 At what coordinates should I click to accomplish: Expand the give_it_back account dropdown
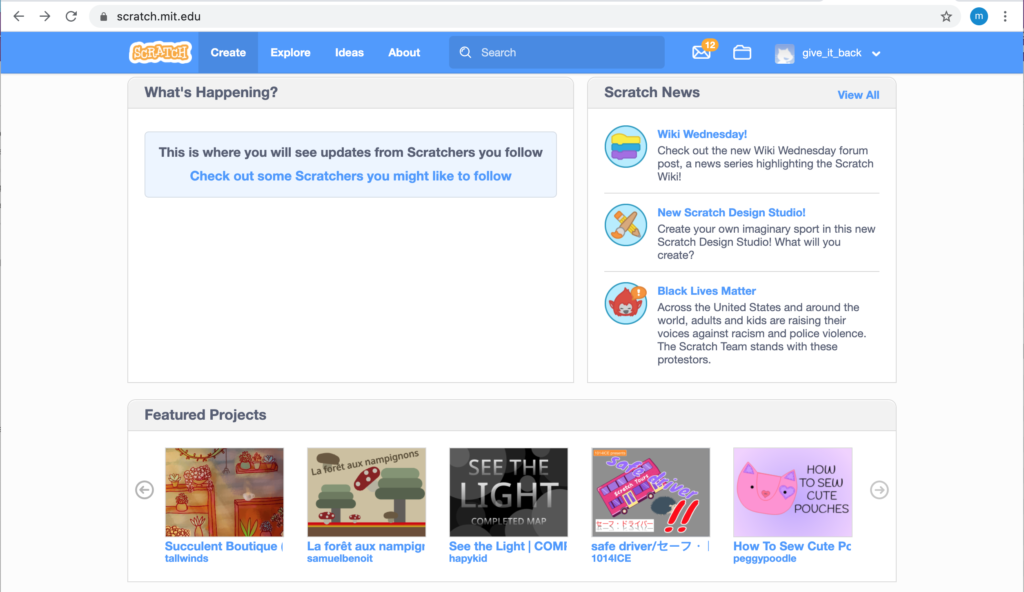(x=876, y=54)
